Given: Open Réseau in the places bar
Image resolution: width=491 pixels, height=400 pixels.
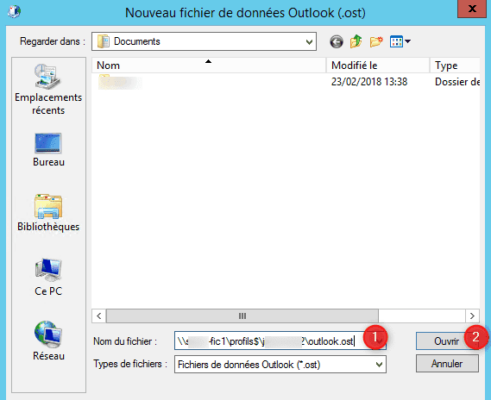Looking at the screenshot, I should click(49, 341).
